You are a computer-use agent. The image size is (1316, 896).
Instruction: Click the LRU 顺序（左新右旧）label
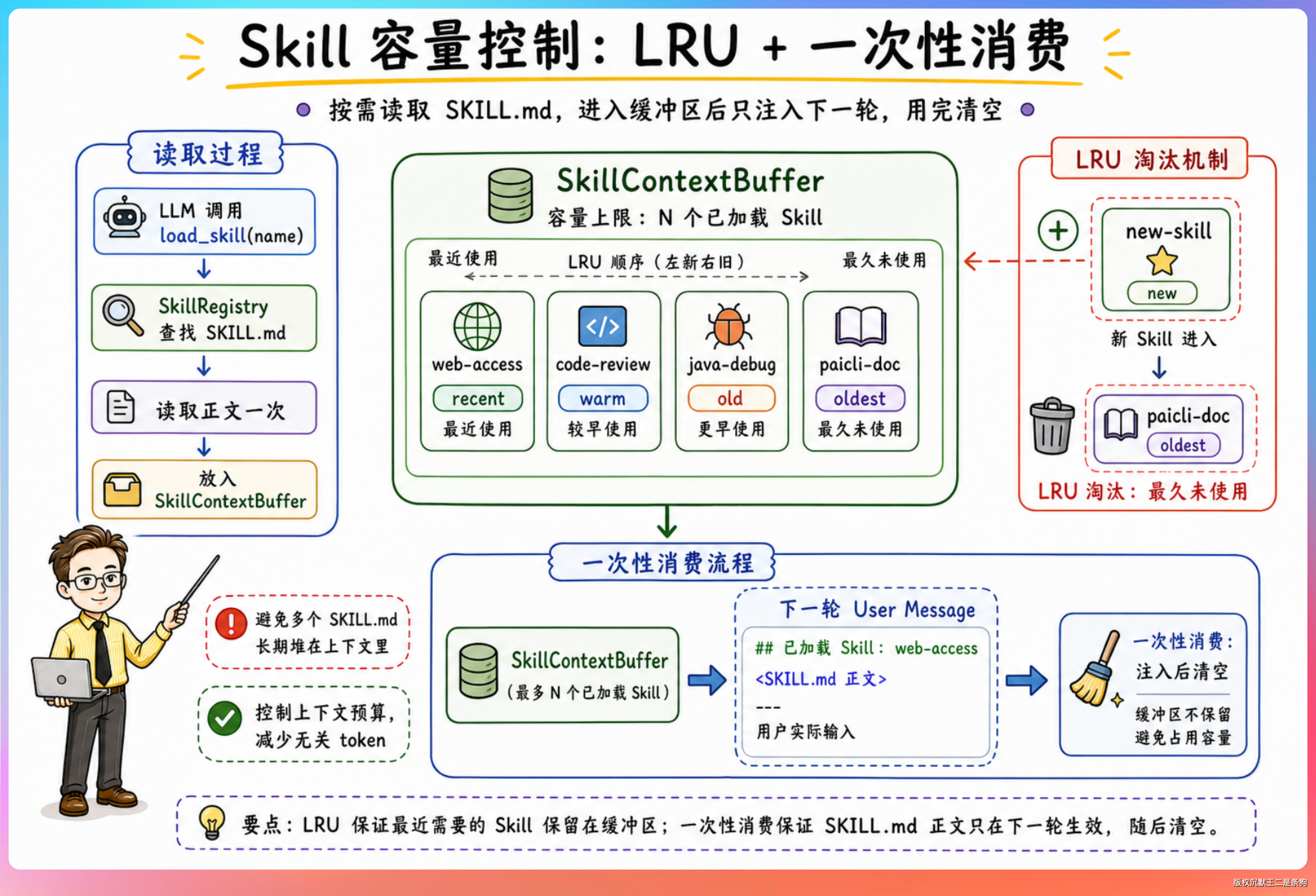coord(656,262)
